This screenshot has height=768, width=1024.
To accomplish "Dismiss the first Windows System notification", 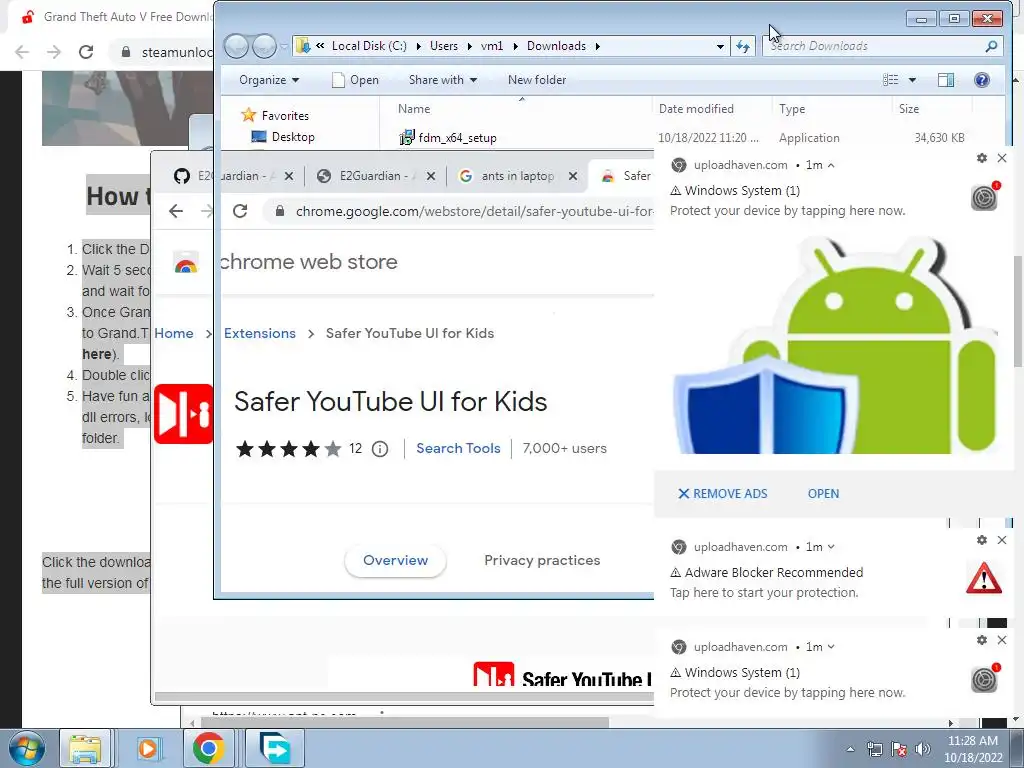I will tap(1002, 158).
